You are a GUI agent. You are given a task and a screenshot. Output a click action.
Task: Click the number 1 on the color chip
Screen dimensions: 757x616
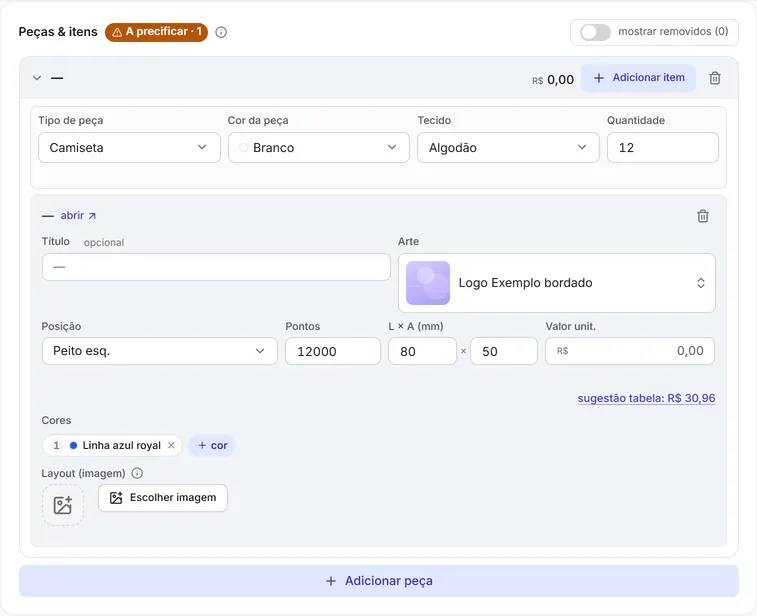[56, 445]
